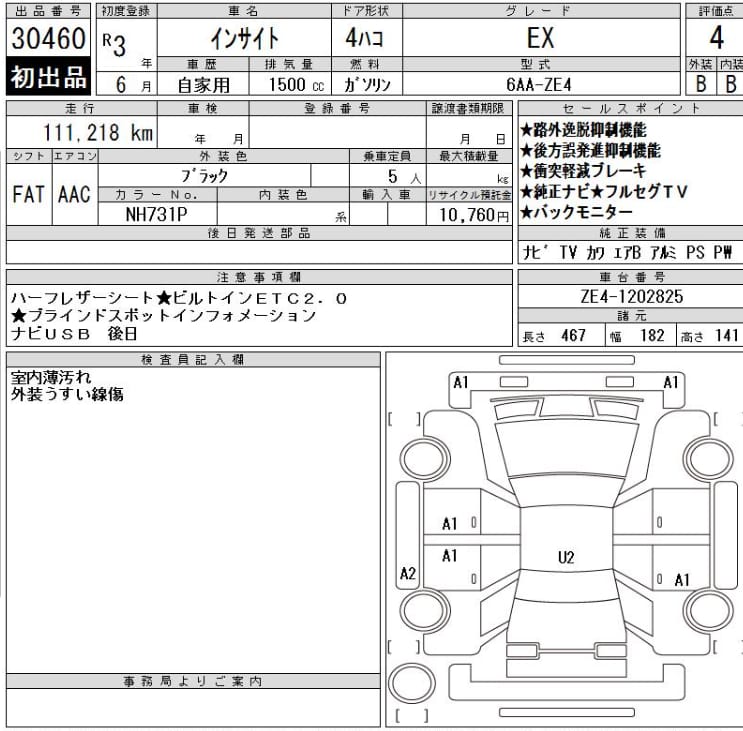This screenshot has width=743, height=731.
Task: Select the mileage 111,218 km
Action: (98, 133)
